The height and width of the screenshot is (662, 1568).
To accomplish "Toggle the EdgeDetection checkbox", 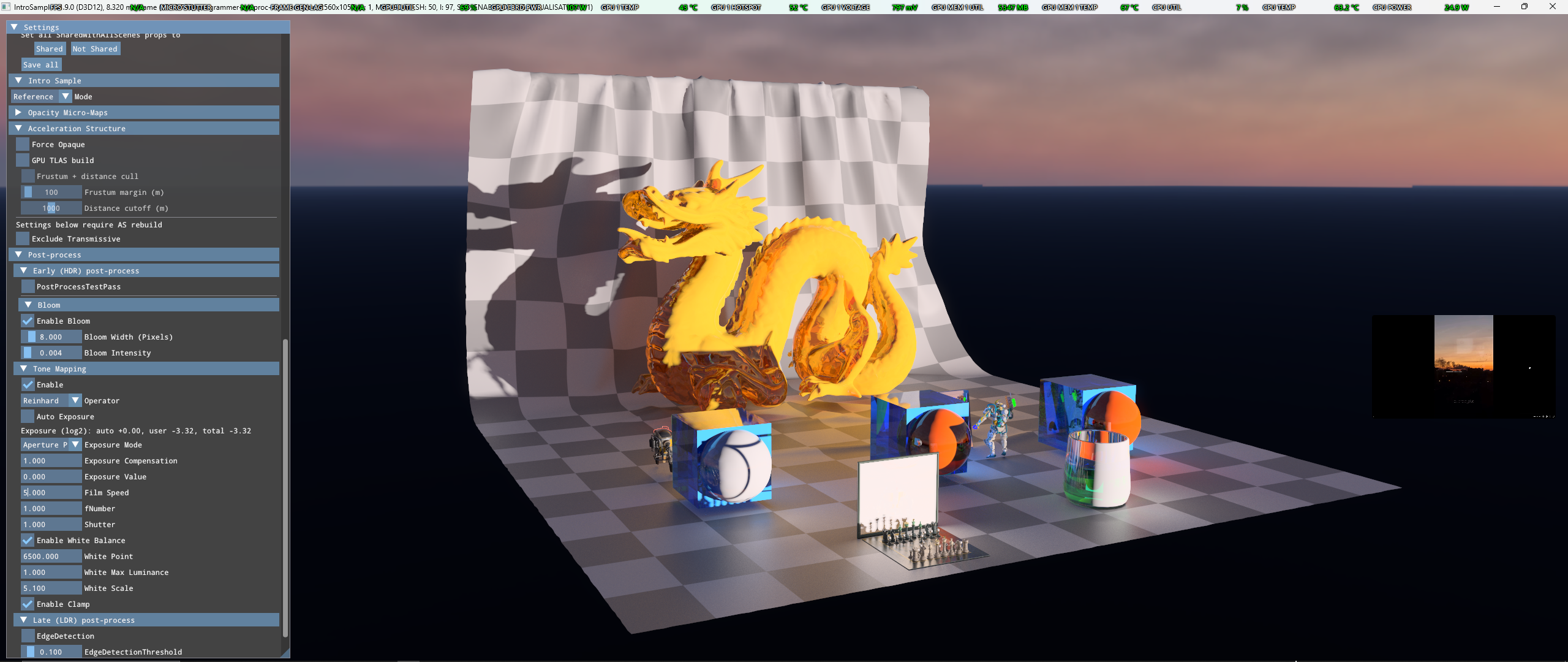I will click(x=28, y=636).
